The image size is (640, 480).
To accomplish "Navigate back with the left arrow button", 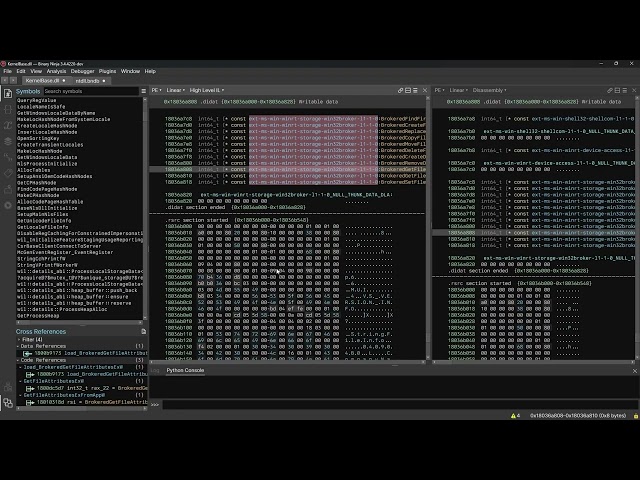I will [5, 81].
